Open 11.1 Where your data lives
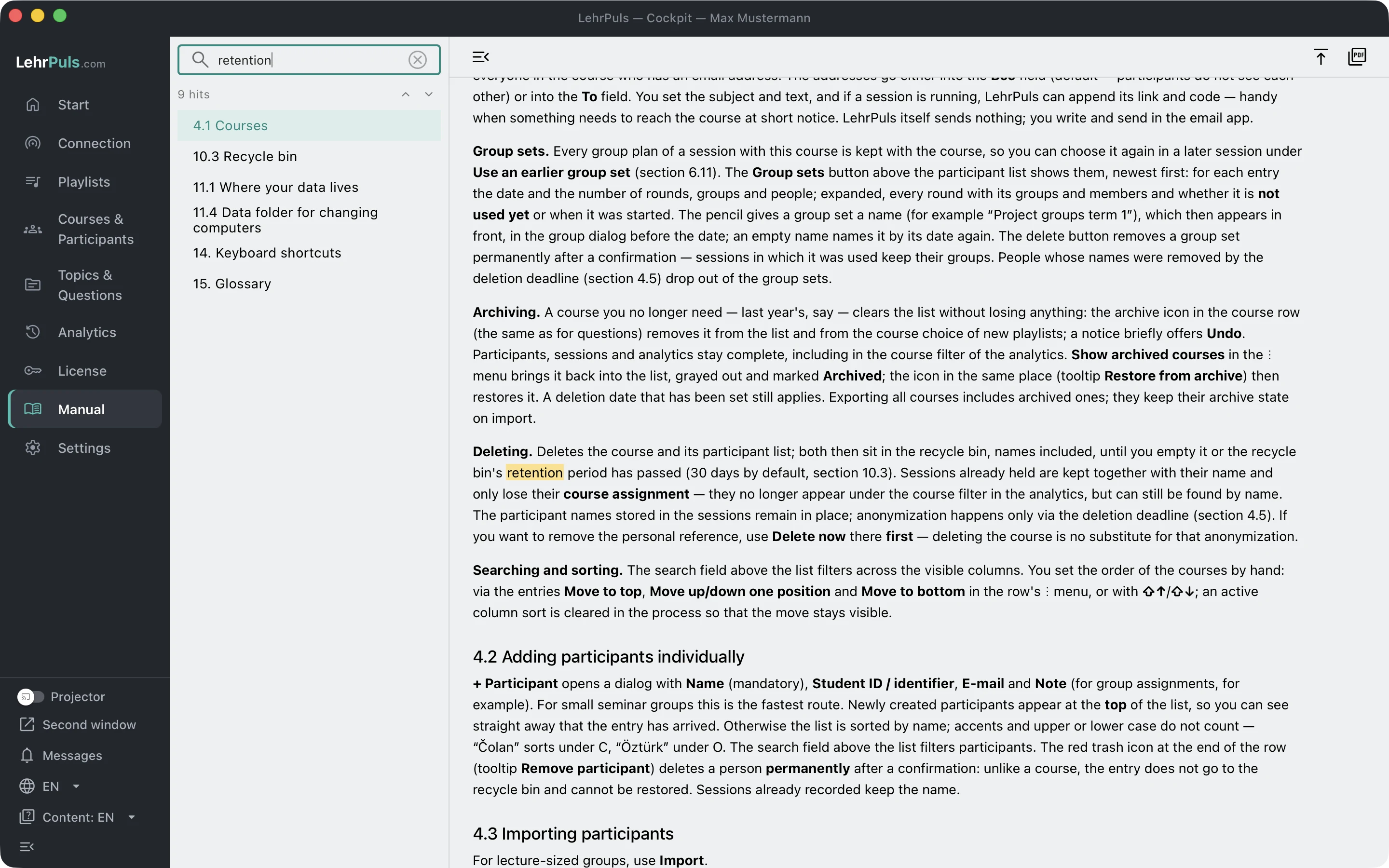Viewport: 1389px width, 868px height. point(309,187)
